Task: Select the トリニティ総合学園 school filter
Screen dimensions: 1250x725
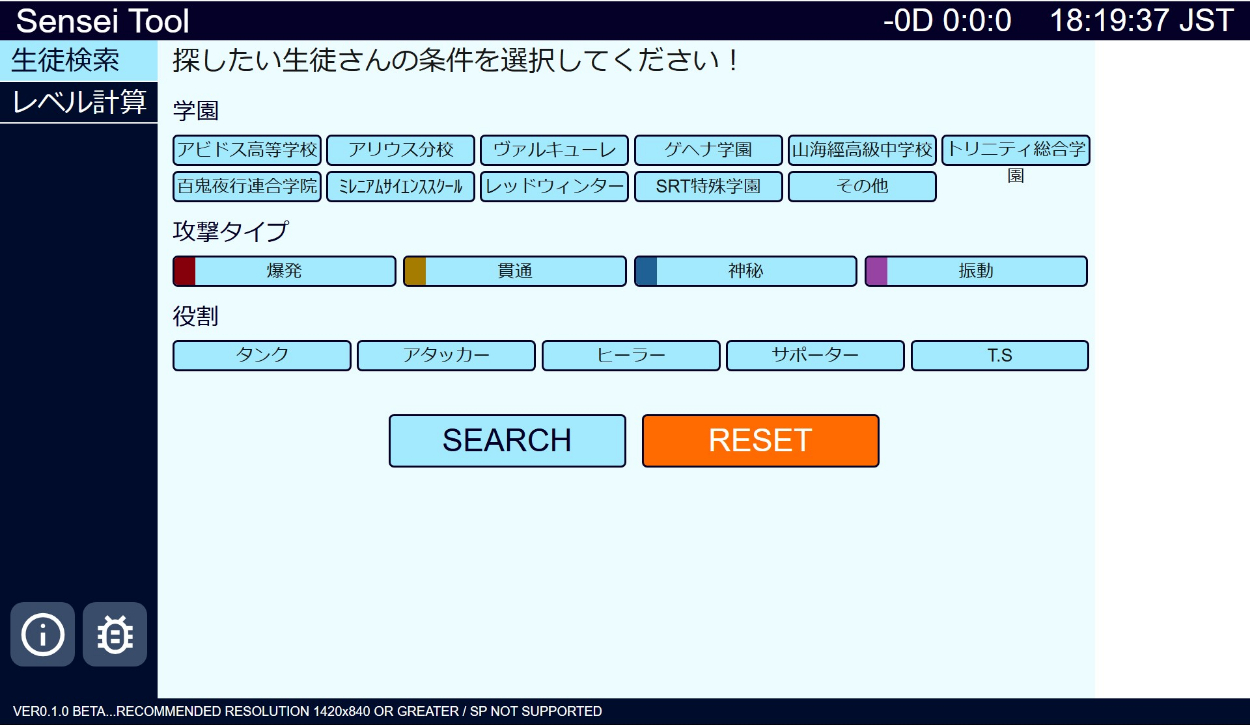Action: pyautogui.click(x=1015, y=151)
